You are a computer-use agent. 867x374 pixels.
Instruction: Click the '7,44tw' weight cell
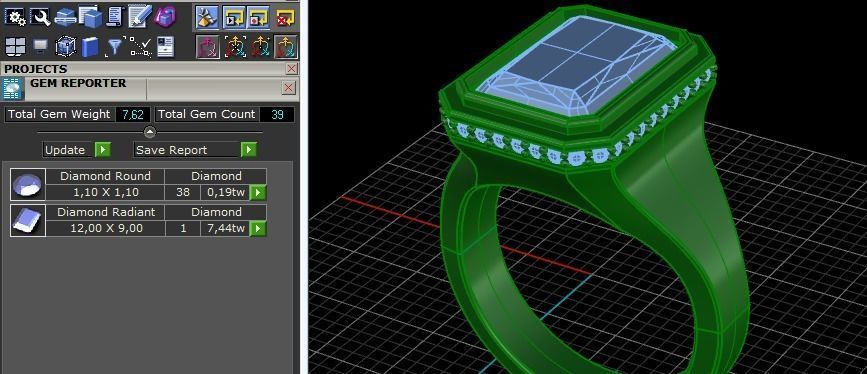coord(226,228)
